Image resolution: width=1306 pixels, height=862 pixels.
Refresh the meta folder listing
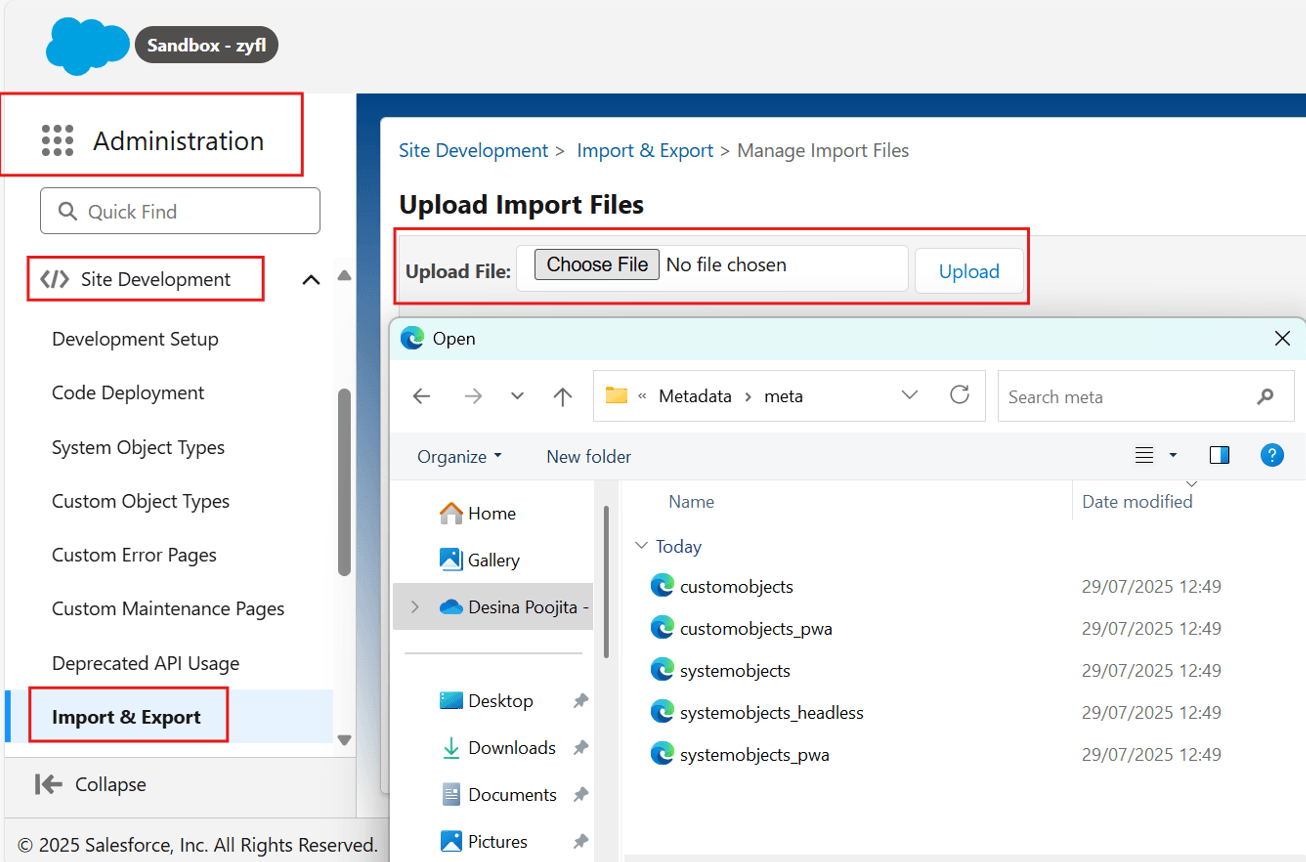pos(960,395)
